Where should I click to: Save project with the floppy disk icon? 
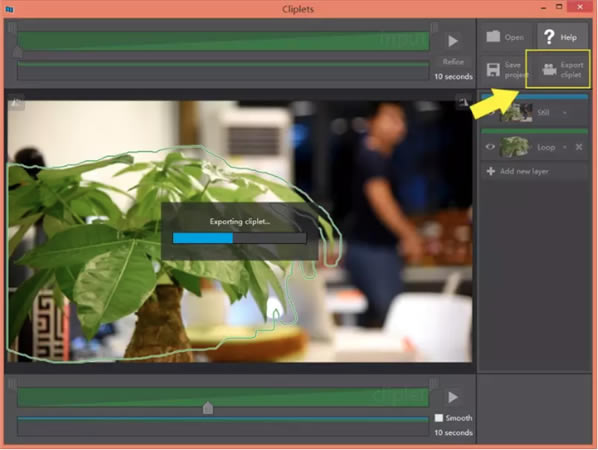(x=493, y=70)
